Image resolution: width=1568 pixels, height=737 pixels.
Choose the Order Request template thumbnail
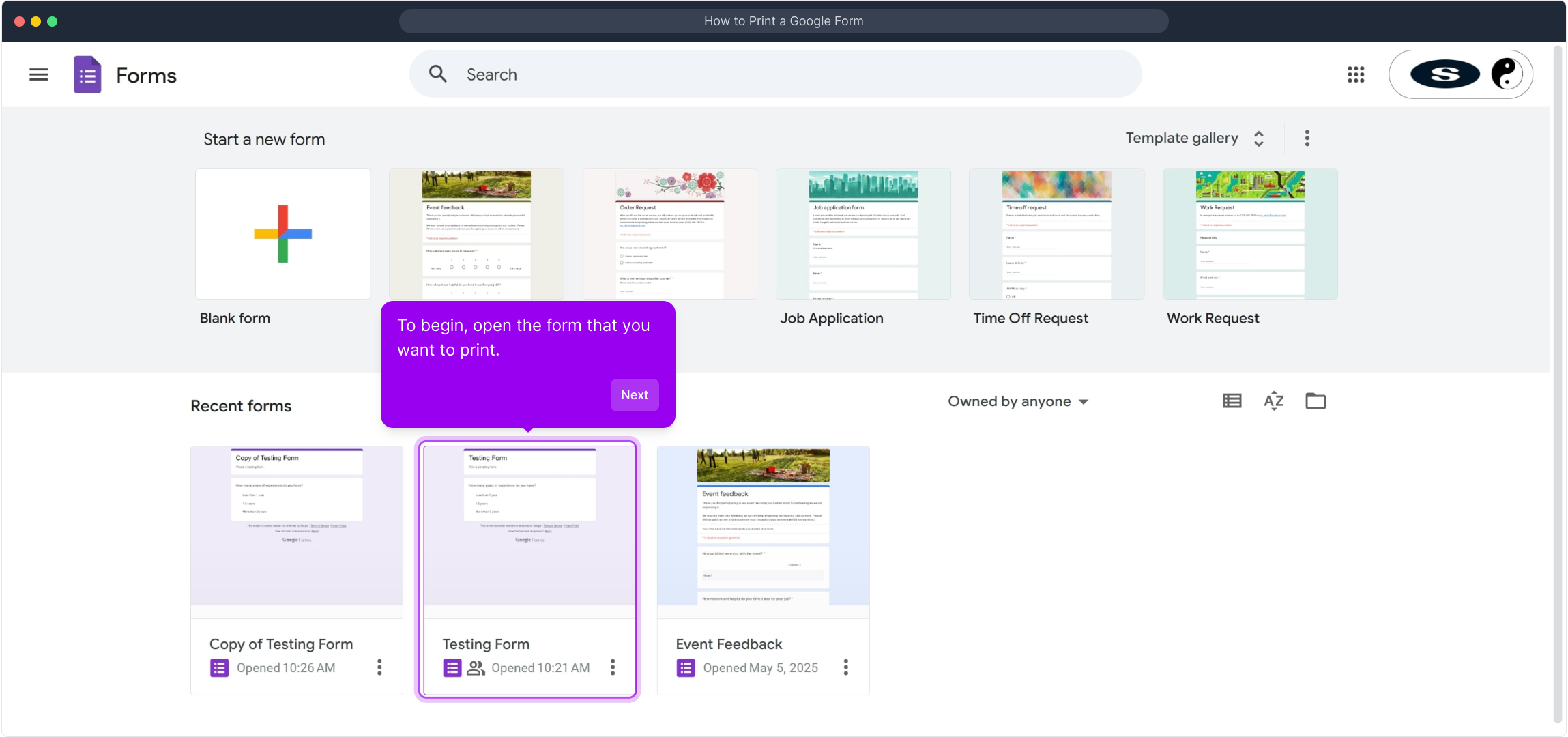[670, 233]
